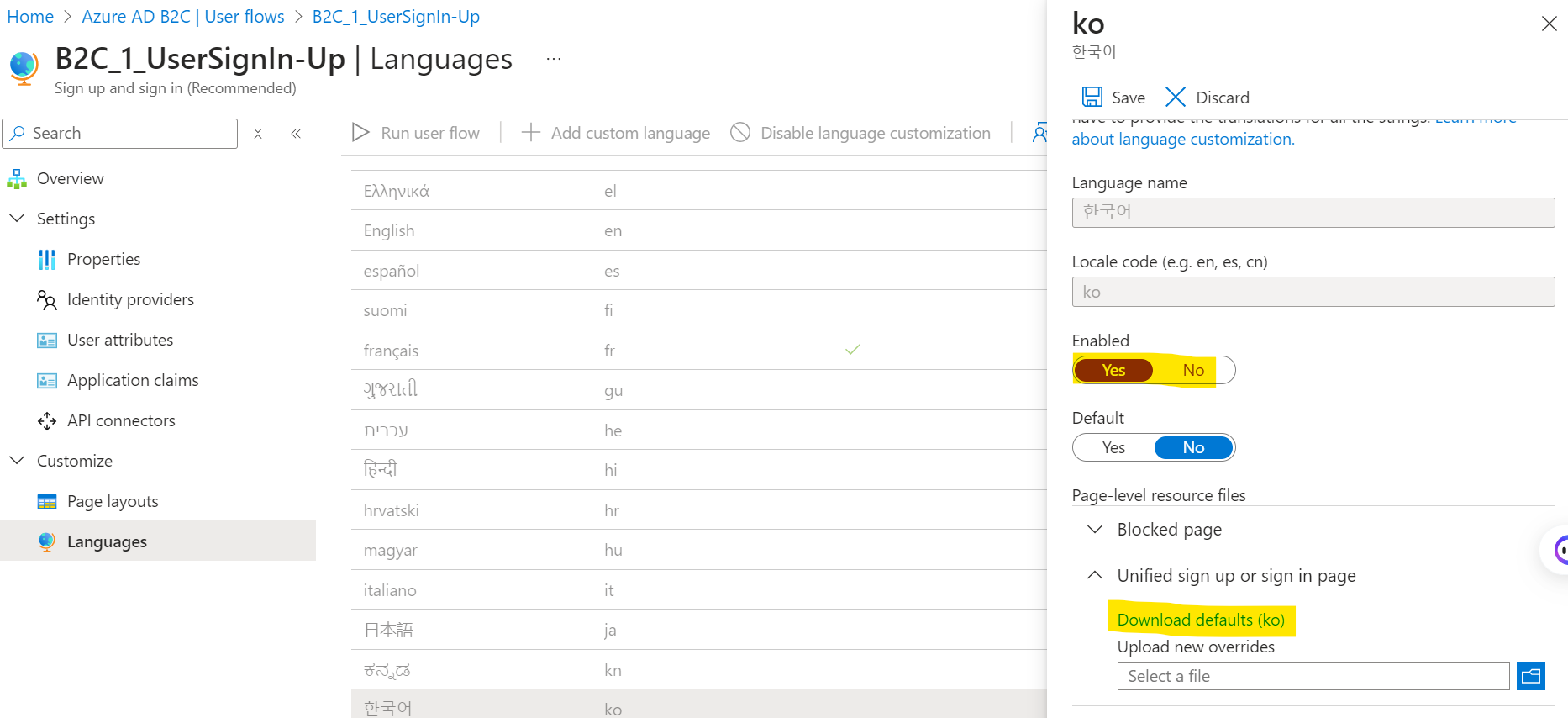Image resolution: width=1568 pixels, height=718 pixels.
Task: Click the Properties icon in the sidebar
Action: point(47,259)
